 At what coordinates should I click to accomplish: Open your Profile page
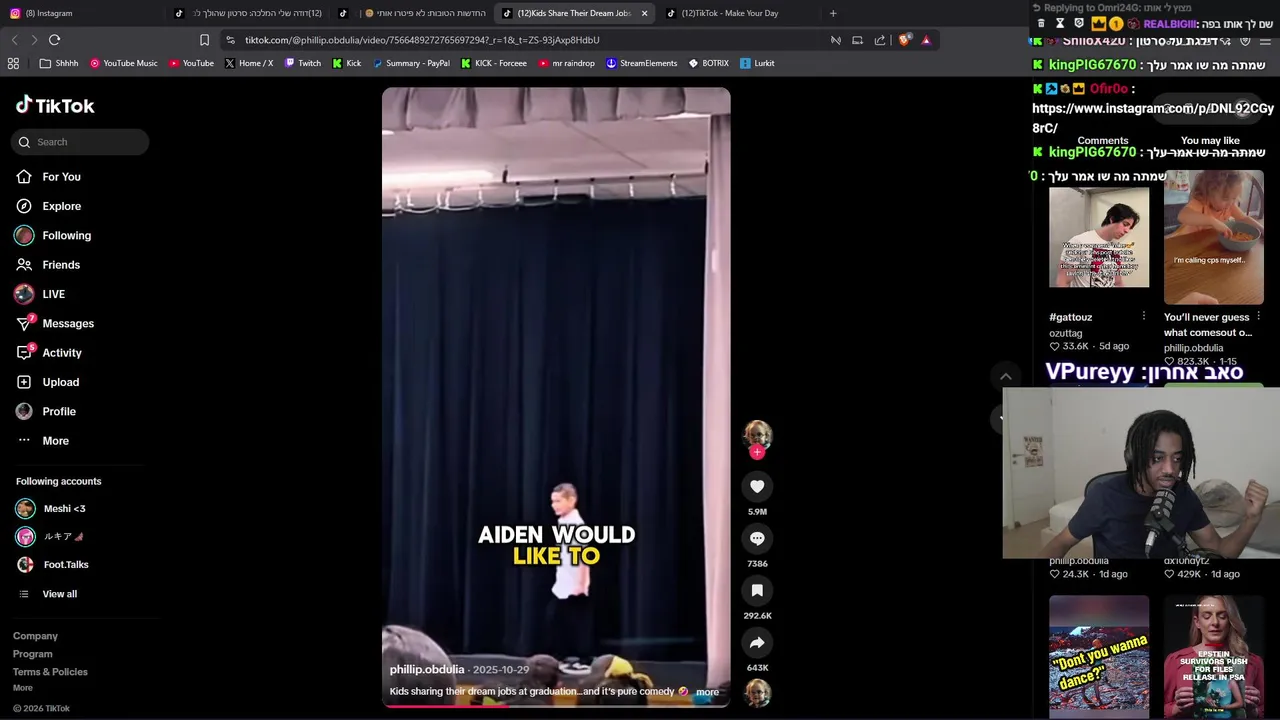(58, 411)
